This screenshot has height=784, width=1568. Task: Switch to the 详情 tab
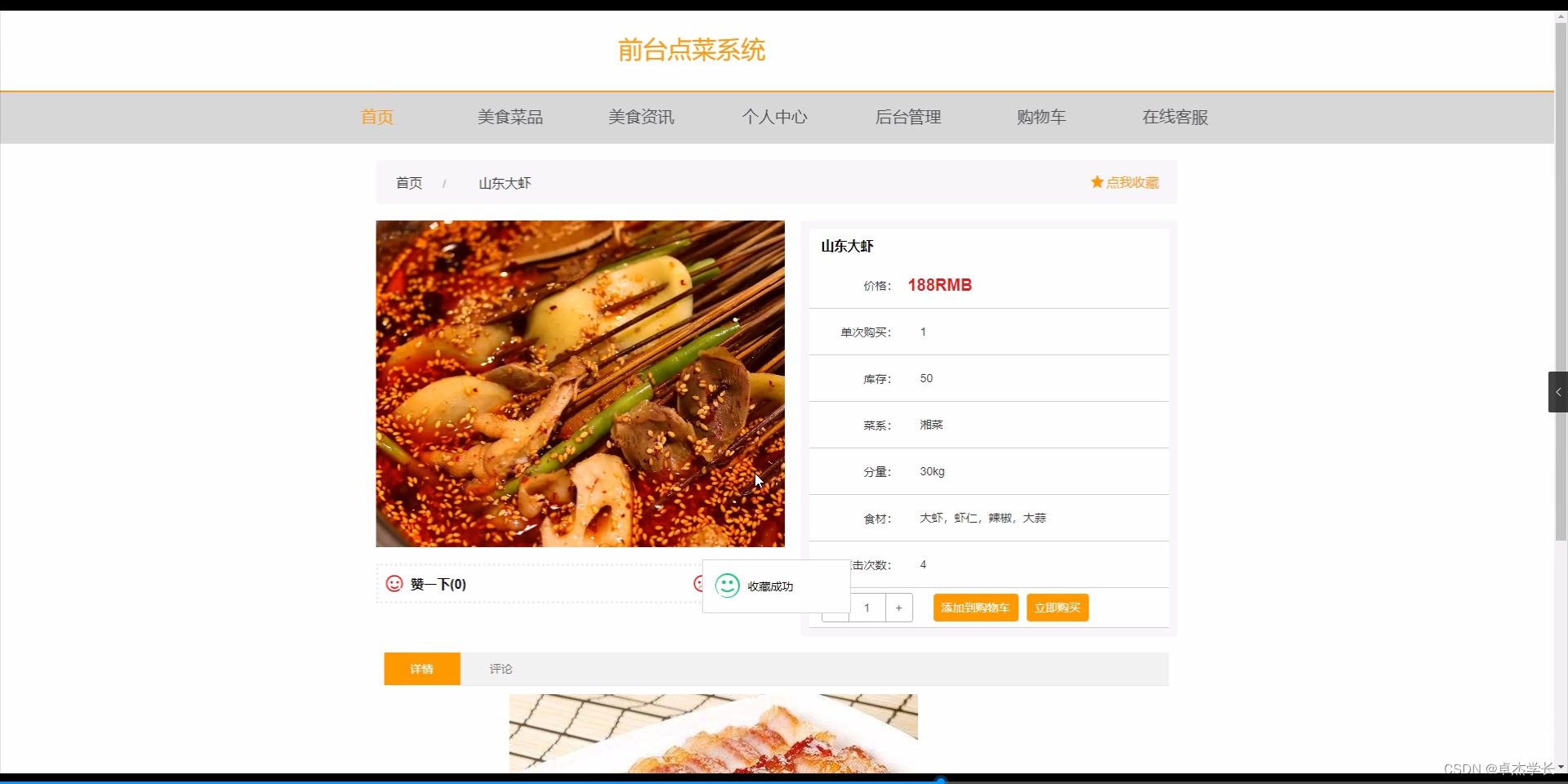pos(422,669)
